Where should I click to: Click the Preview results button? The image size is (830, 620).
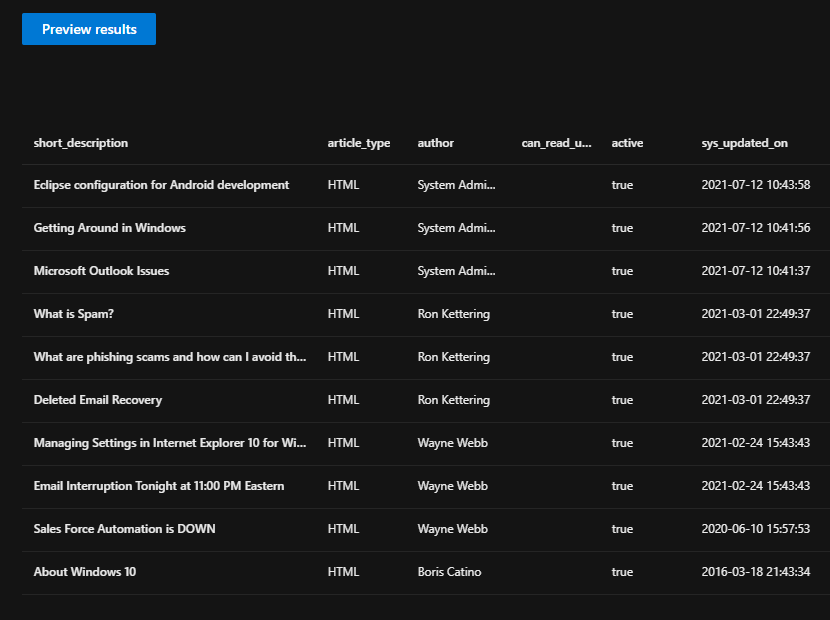88,29
